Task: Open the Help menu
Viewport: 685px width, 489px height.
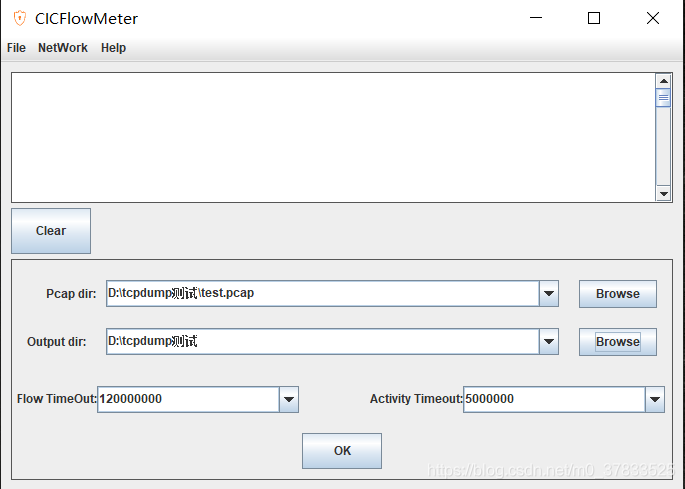Action: (x=114, y=48)
